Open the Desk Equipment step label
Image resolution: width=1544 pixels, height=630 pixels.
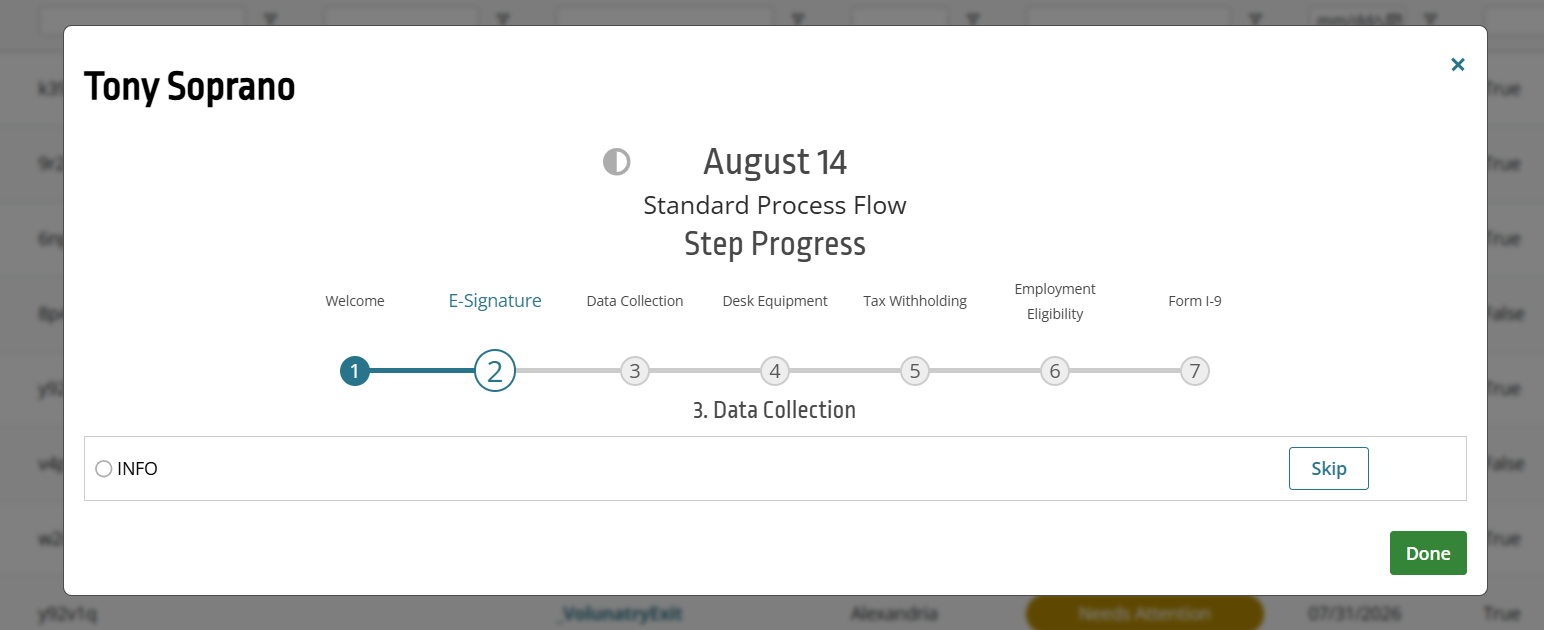775,301
